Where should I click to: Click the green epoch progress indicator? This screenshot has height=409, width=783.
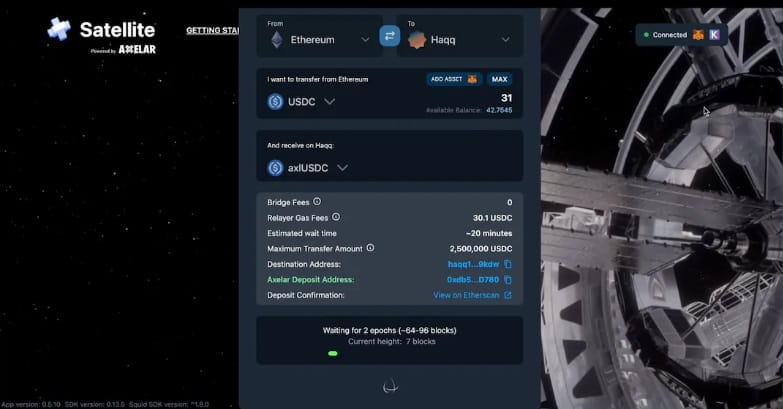[x=333, y=353]
